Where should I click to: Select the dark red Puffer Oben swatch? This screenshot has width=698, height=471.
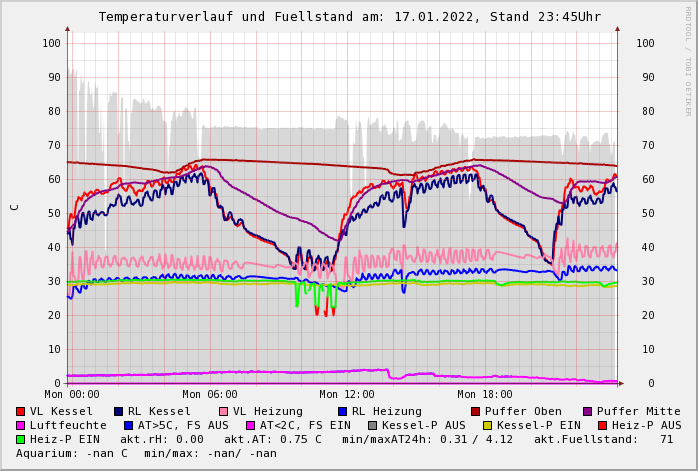tap(476, 411)
